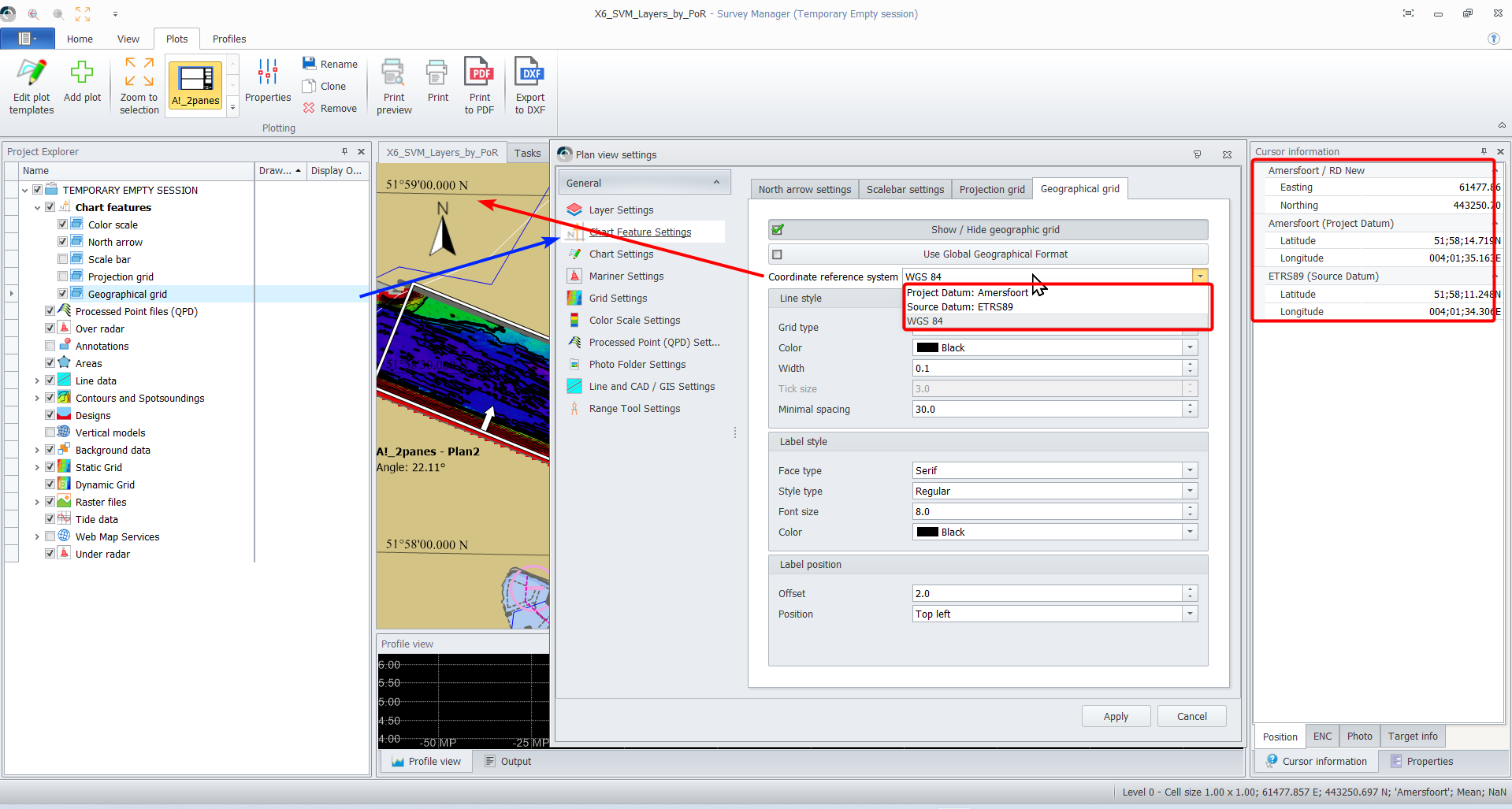The width and height of the screenshot is (1512, 809).
Task: Enable the Scale bar checkbox
Action: [62, 259]
